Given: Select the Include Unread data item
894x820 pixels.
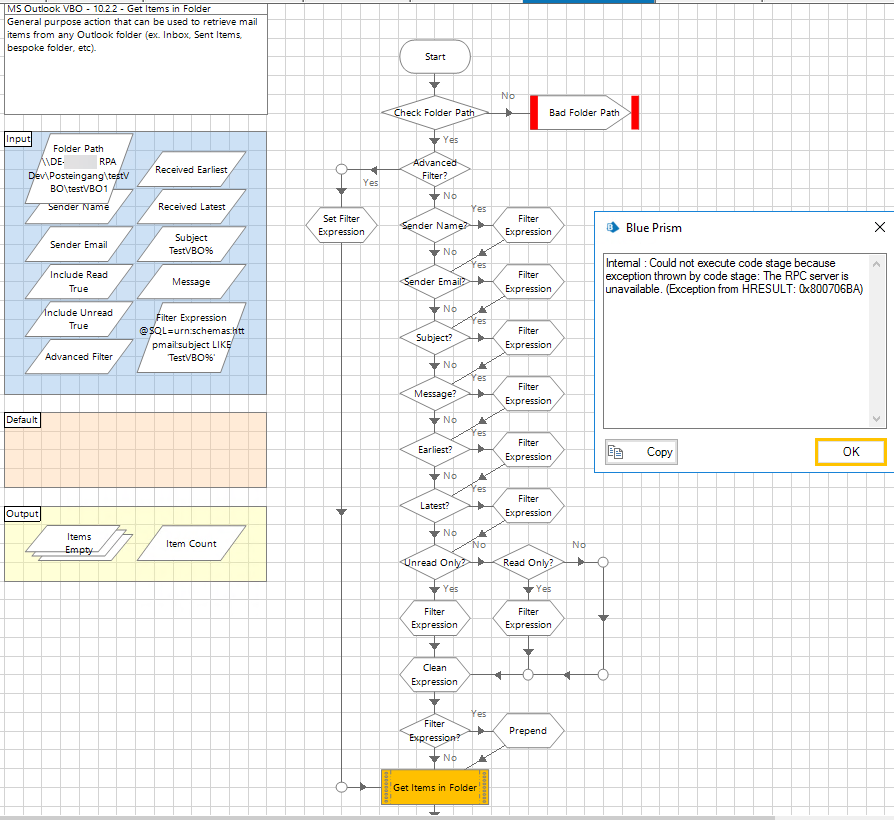Looking at the screenshot, I should tap(79, 319).
